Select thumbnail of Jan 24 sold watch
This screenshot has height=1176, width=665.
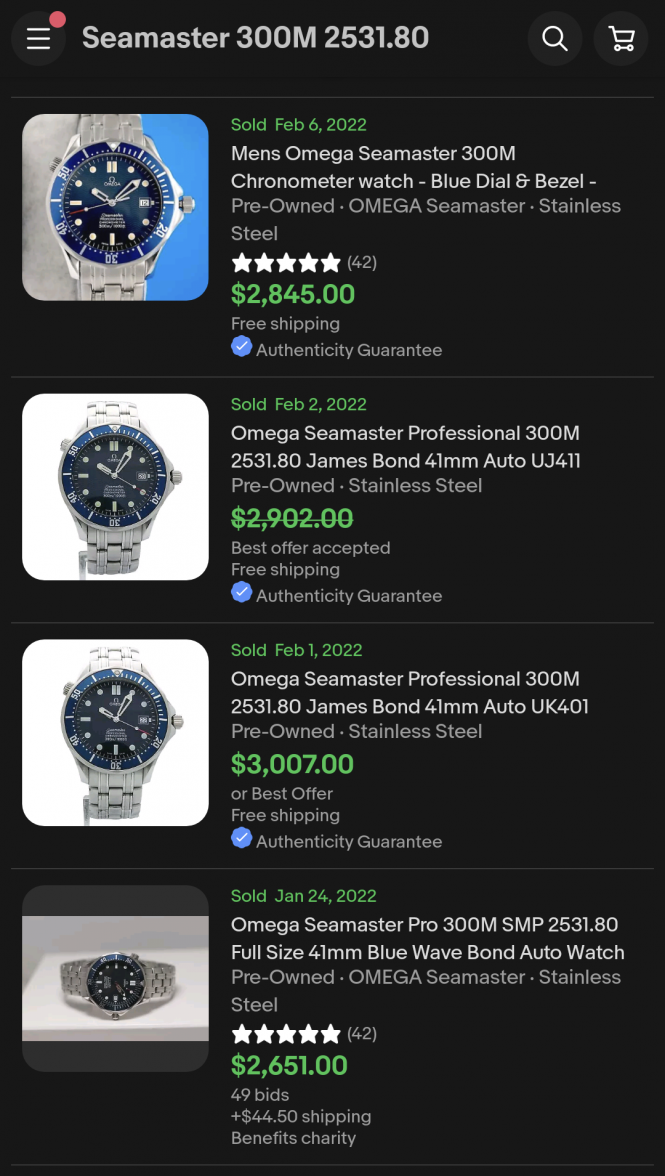[x=115, y=978]
